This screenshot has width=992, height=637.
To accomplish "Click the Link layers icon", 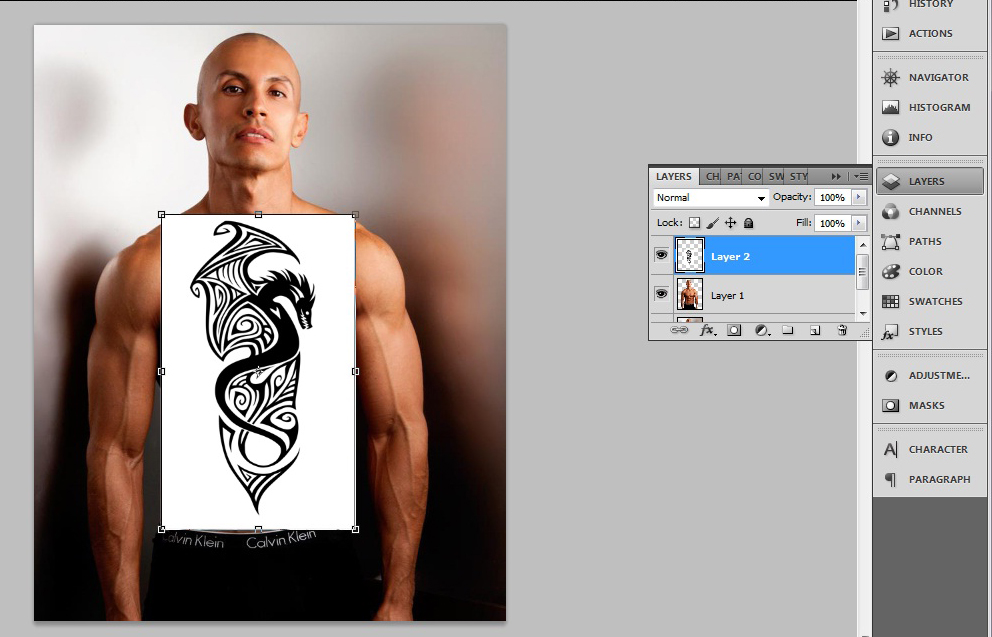I will coord(679,330).
